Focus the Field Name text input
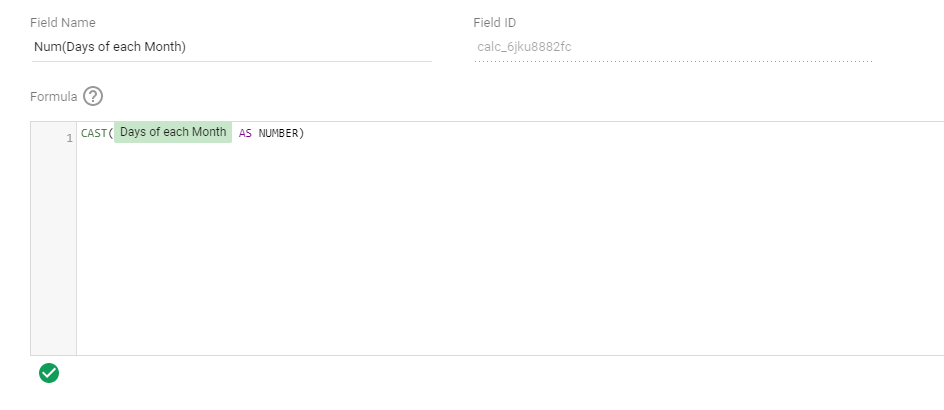Screen dimensions: 944x410 coord(230,46)
